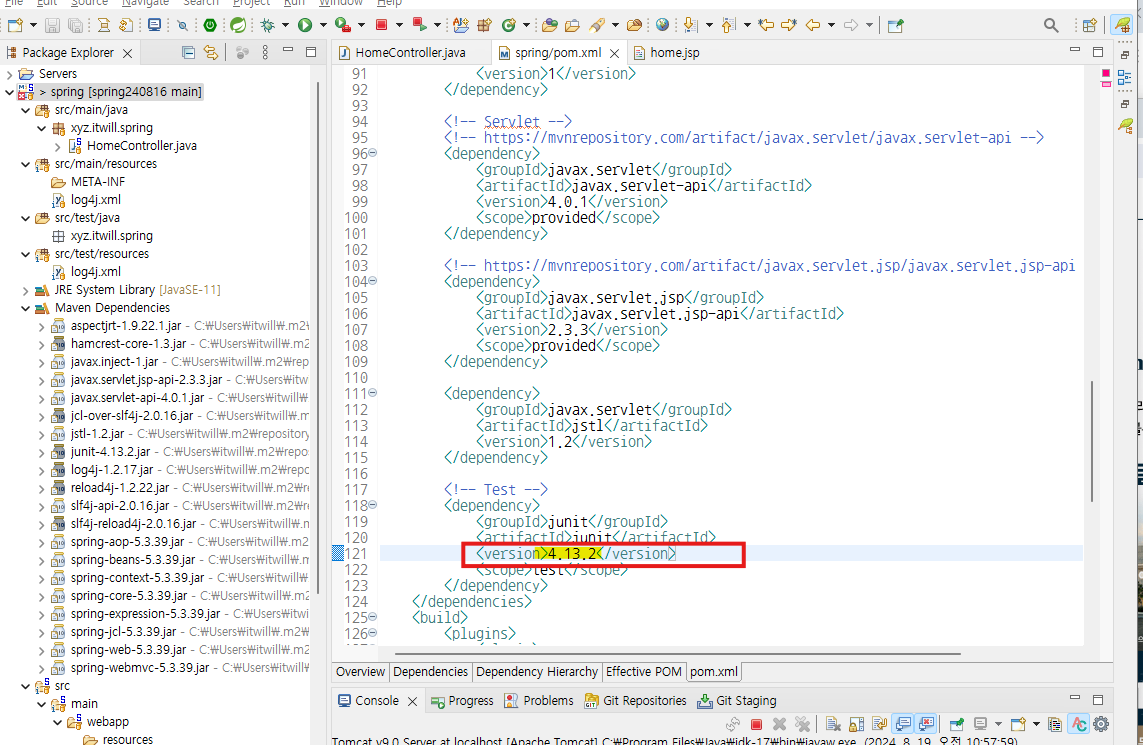Open the internal web browser globe icon

pos(662,26)
